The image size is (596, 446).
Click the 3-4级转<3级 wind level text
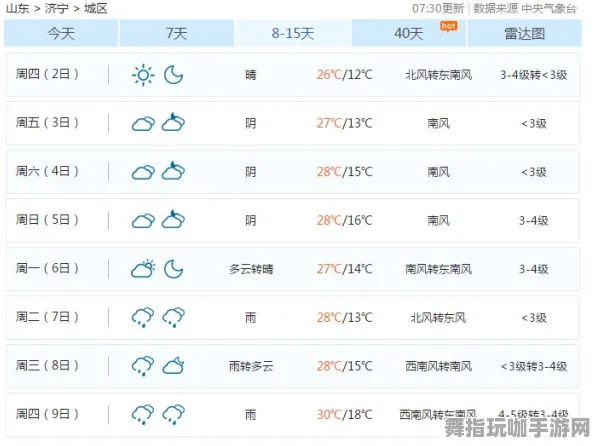click(x=534, y=75)
